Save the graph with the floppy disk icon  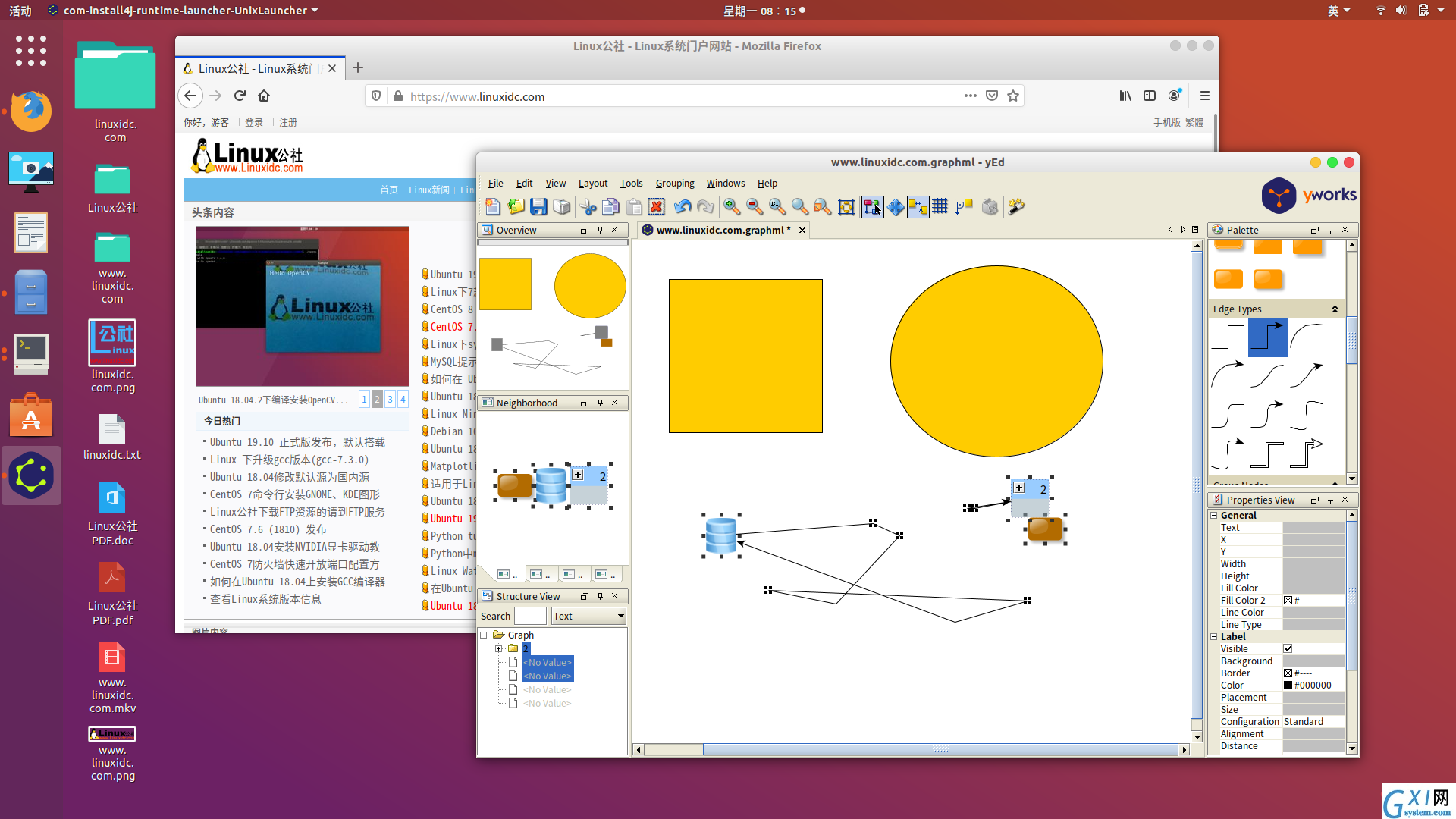pos(539,206)
